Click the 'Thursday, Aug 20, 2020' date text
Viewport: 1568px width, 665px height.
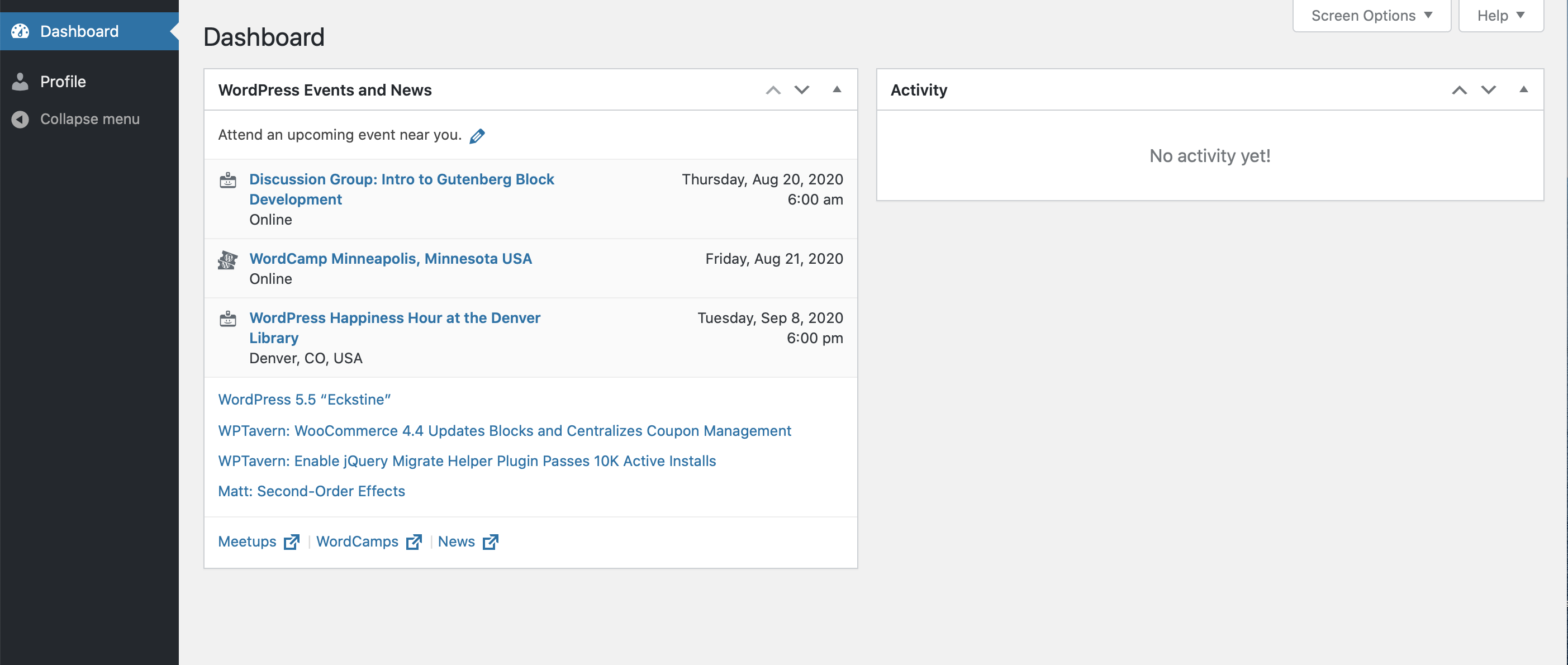762,179
